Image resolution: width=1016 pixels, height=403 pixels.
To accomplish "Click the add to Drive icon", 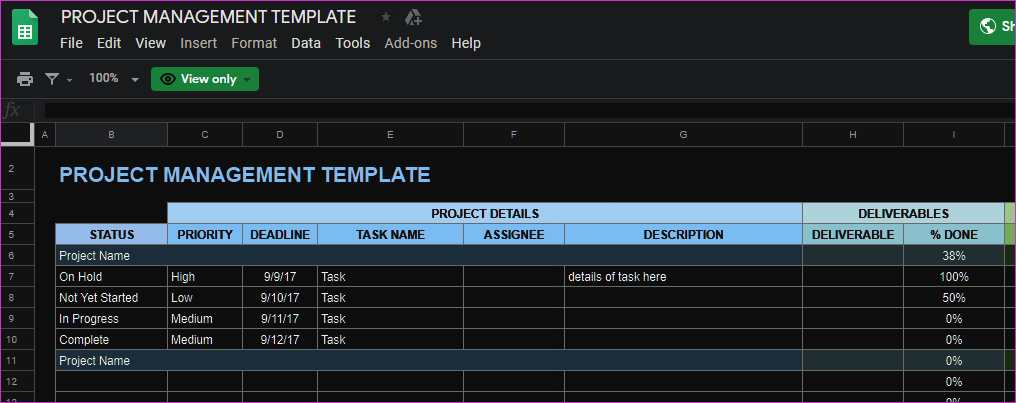I will click(x=413, y=17).
